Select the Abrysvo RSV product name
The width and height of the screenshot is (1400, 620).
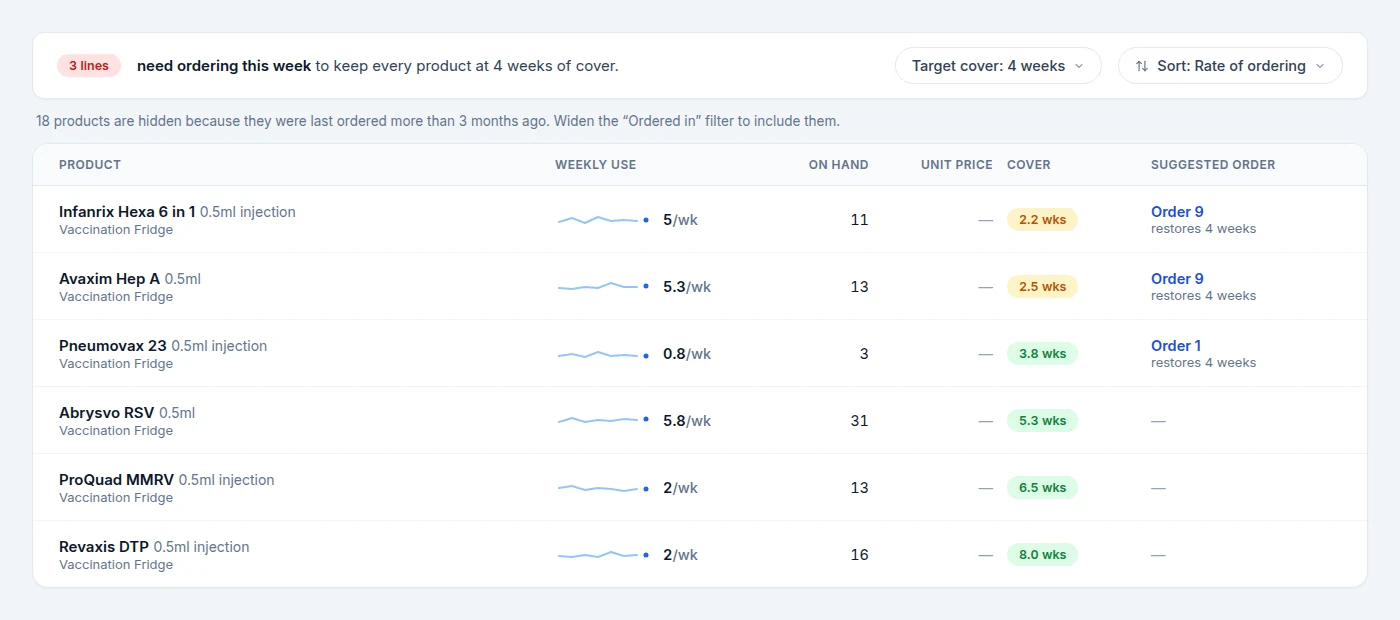pyautogui.click(x=107, y=413)
